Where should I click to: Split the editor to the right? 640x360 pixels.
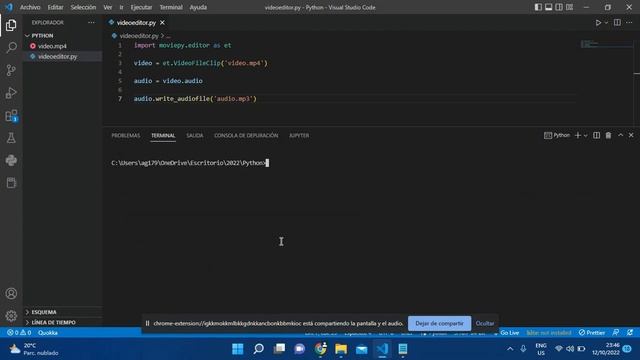point(617,23)
